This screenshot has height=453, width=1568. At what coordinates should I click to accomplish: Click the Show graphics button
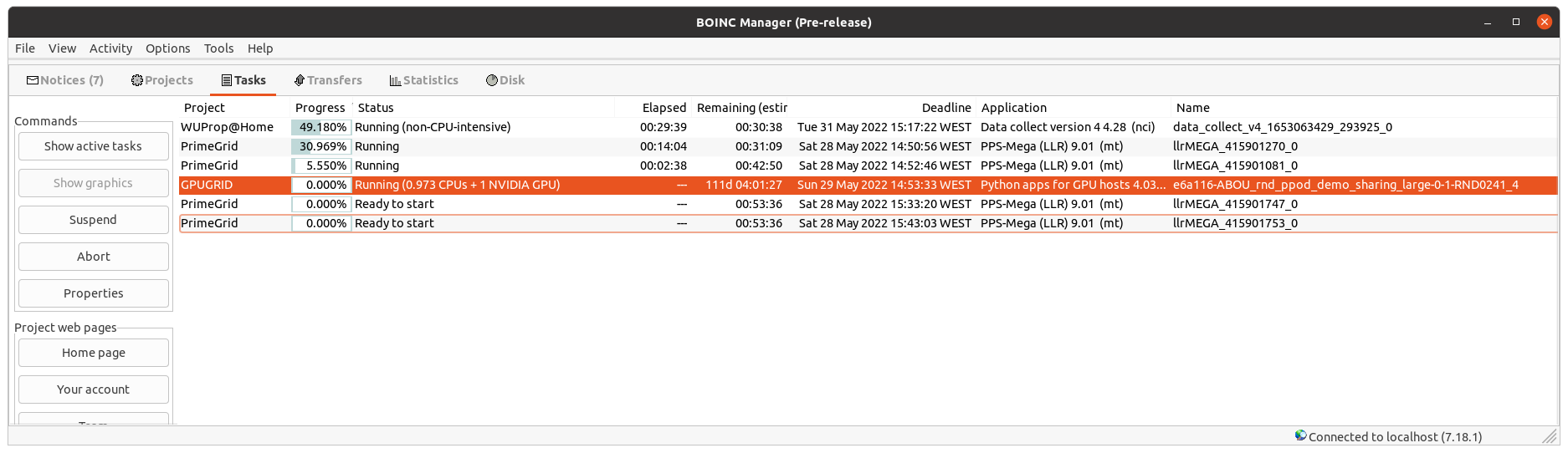pyautogui.click(x=94, y=183)
